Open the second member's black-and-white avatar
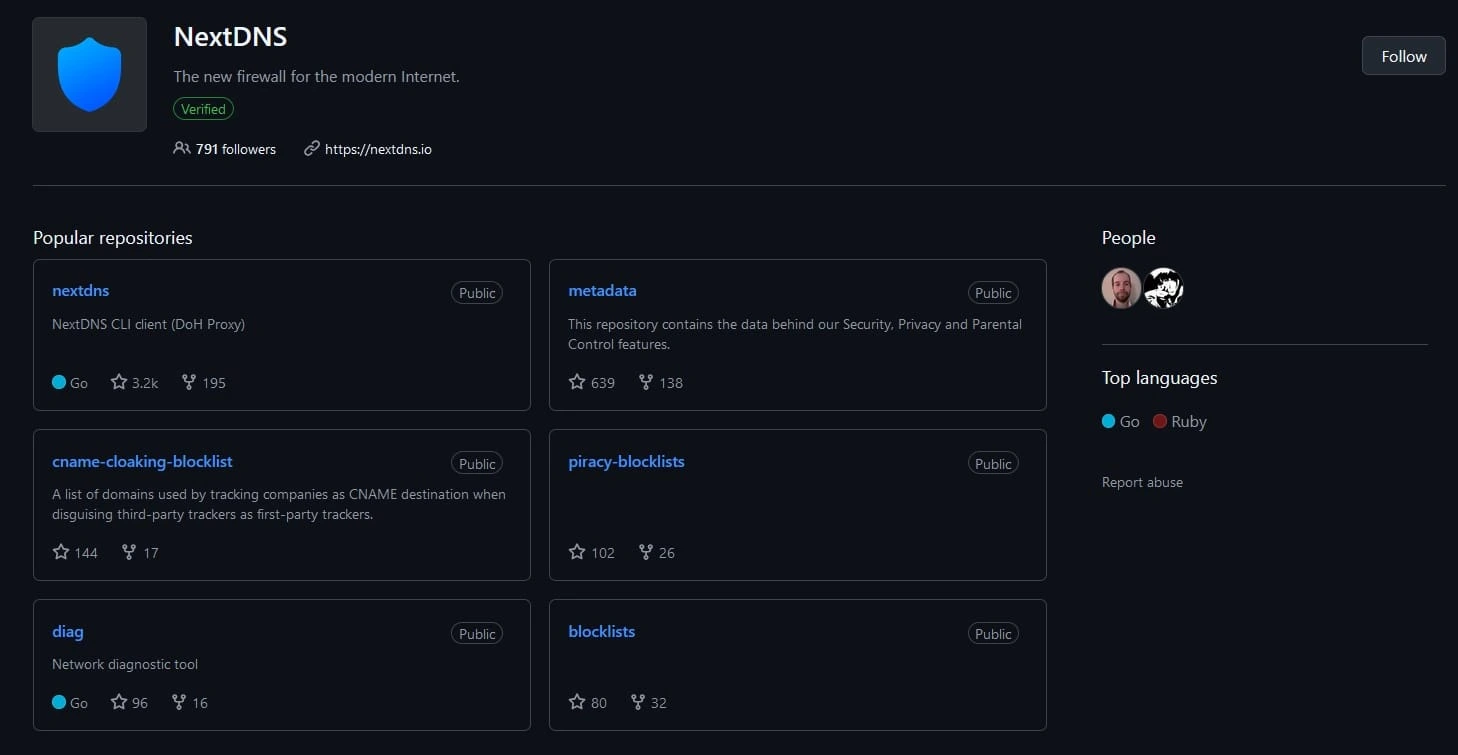The width and height of the screenshot is (1458, 755). [x=1163, y=288]
